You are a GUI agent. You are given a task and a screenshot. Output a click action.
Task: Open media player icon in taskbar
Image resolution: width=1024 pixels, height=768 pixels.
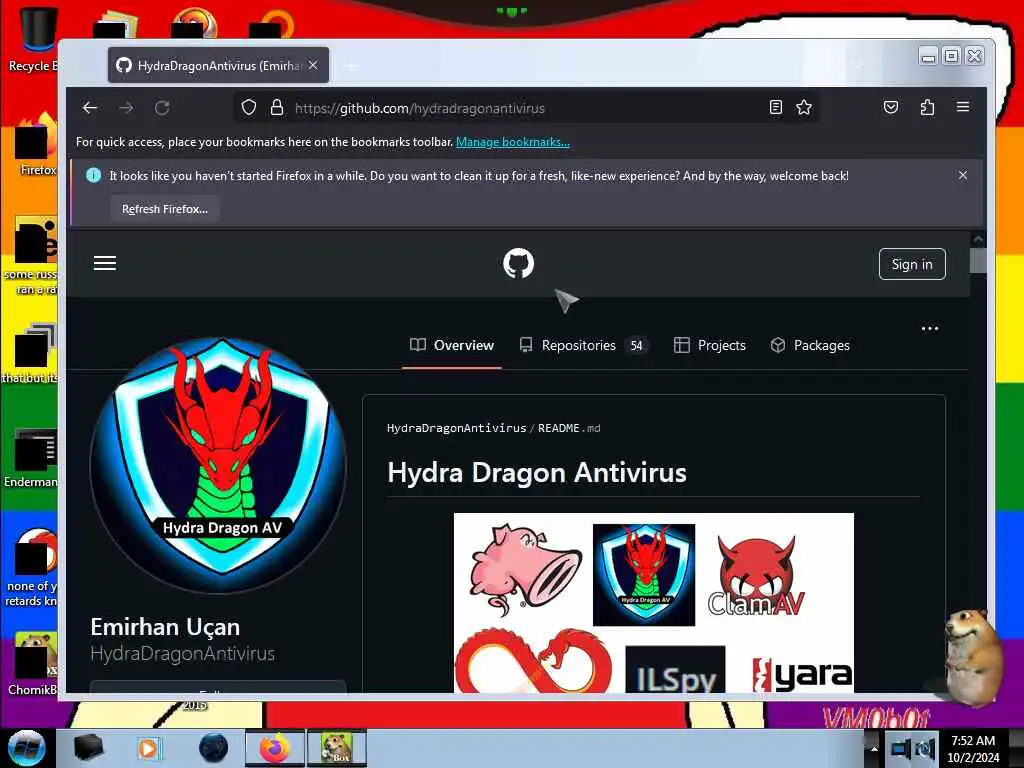coord(148,748)
